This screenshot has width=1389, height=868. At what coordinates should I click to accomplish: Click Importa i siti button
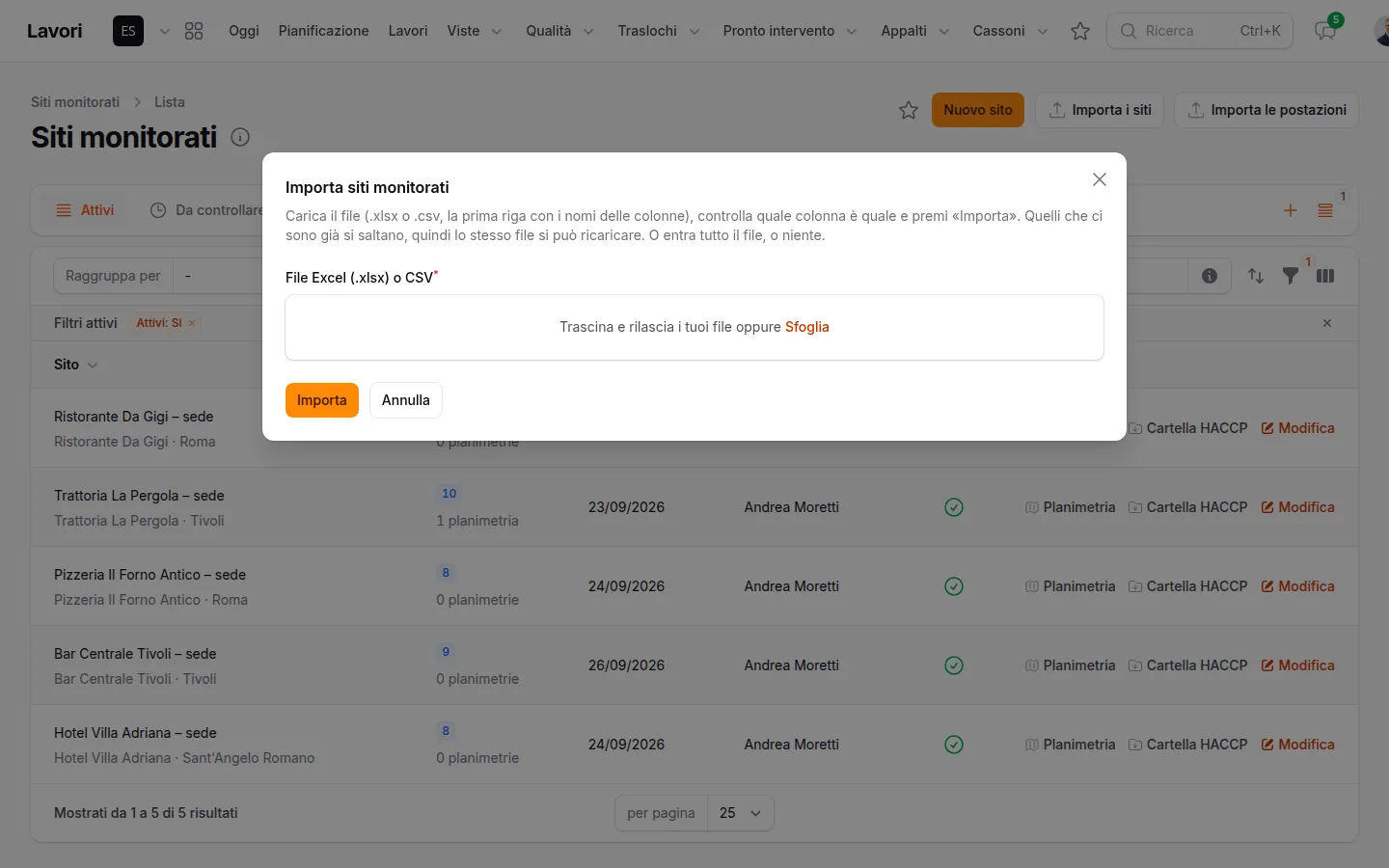click(x=1101, y=110)
